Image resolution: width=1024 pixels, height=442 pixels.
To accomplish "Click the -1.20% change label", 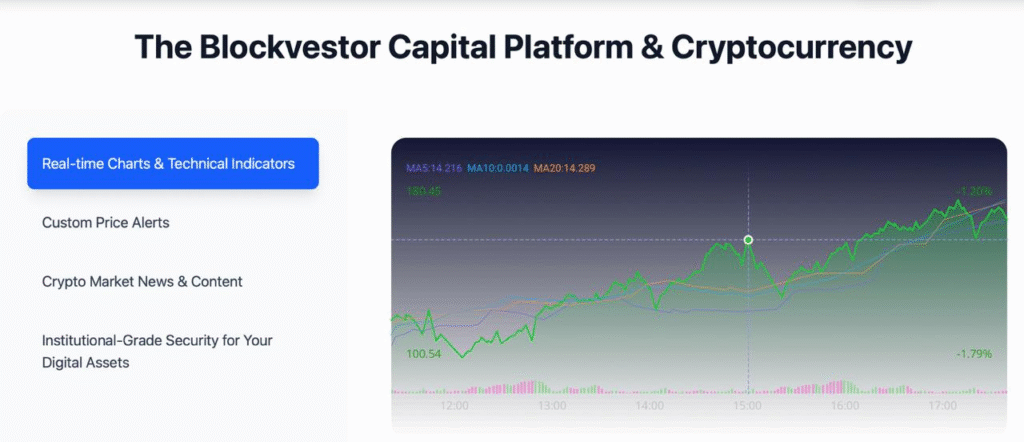I will (973, 191).
